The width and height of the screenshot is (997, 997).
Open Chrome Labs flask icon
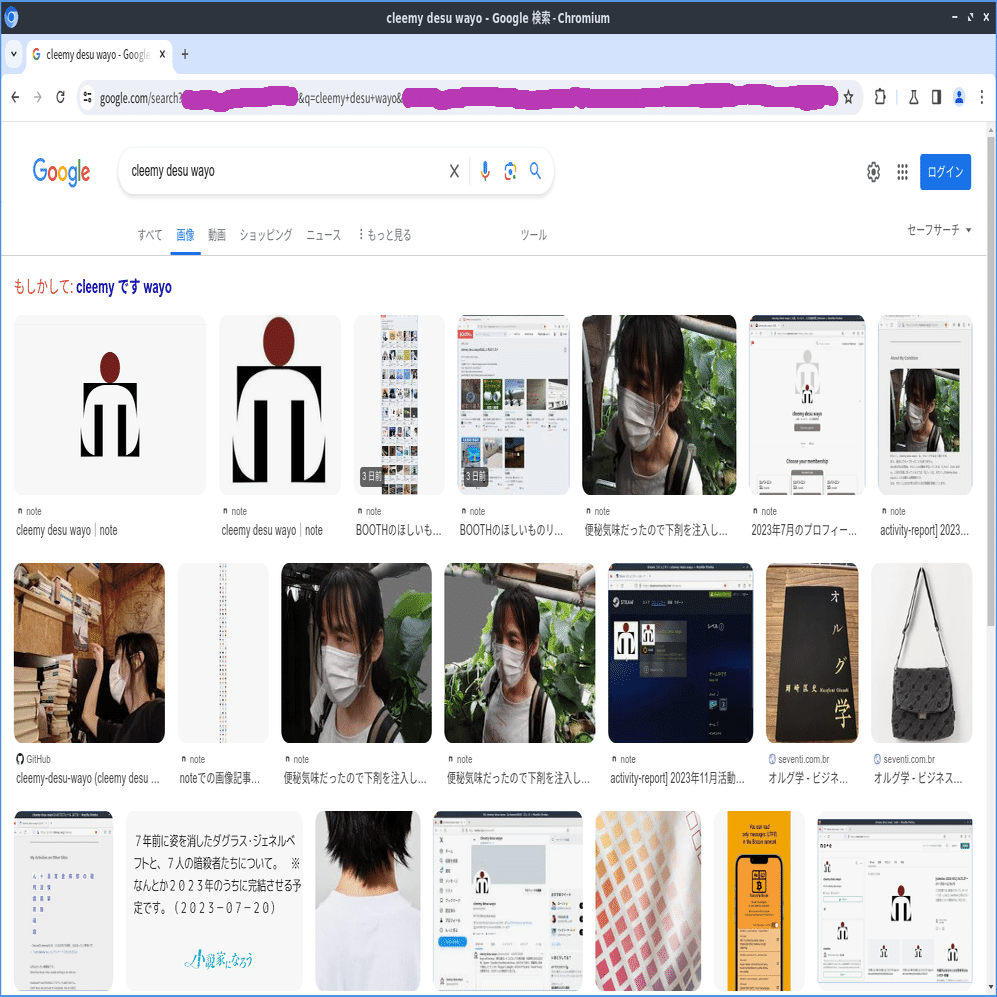tap(913, 97)
